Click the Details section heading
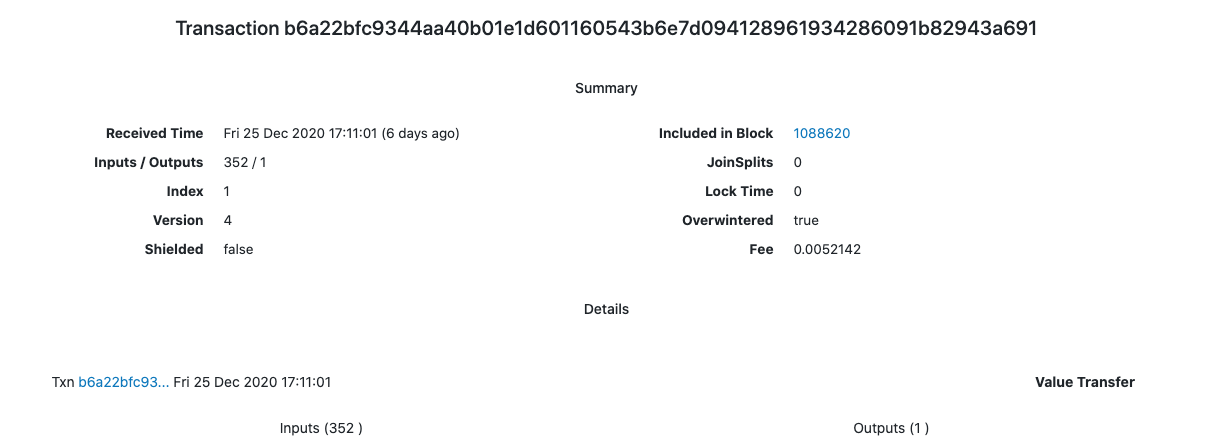The width and height of the screenshot is (1212, 442). pos(606,309)
